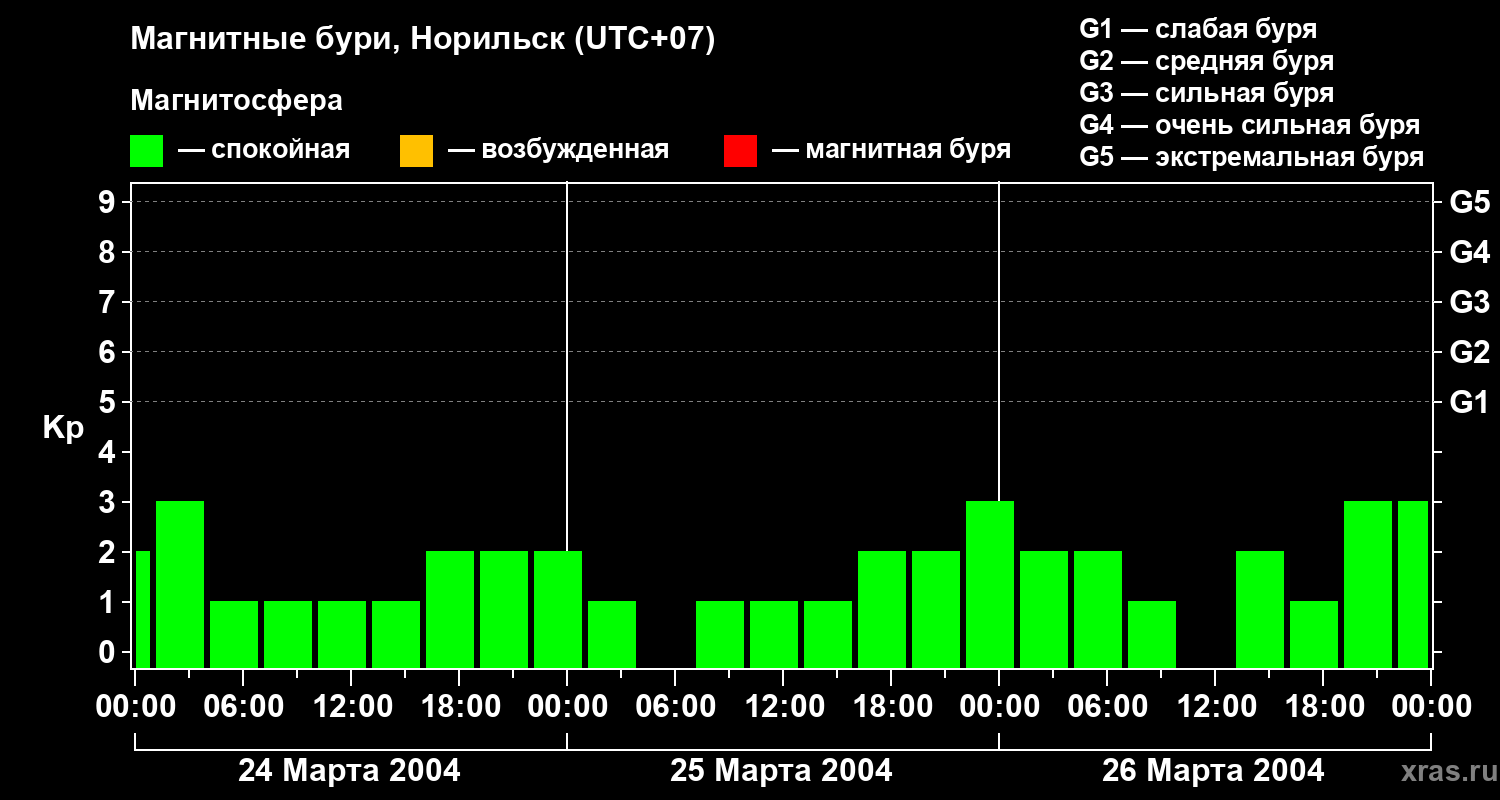Click the '26 Марта 2004' date label
This screenshot has width=1500, height=800.
click(1213, 771)
